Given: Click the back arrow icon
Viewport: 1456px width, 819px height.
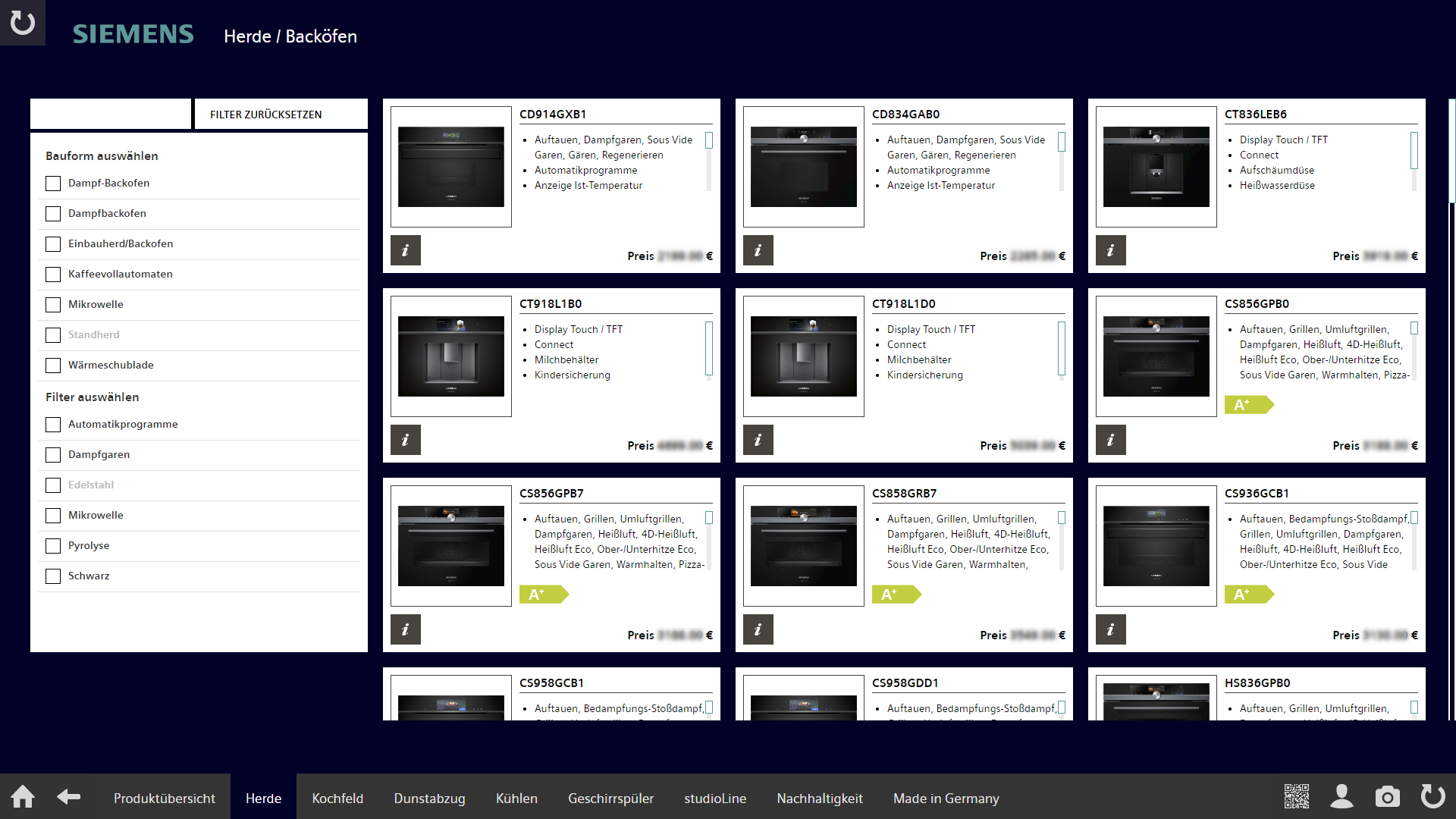Looking at the screenshot, I should pos(69,797).
